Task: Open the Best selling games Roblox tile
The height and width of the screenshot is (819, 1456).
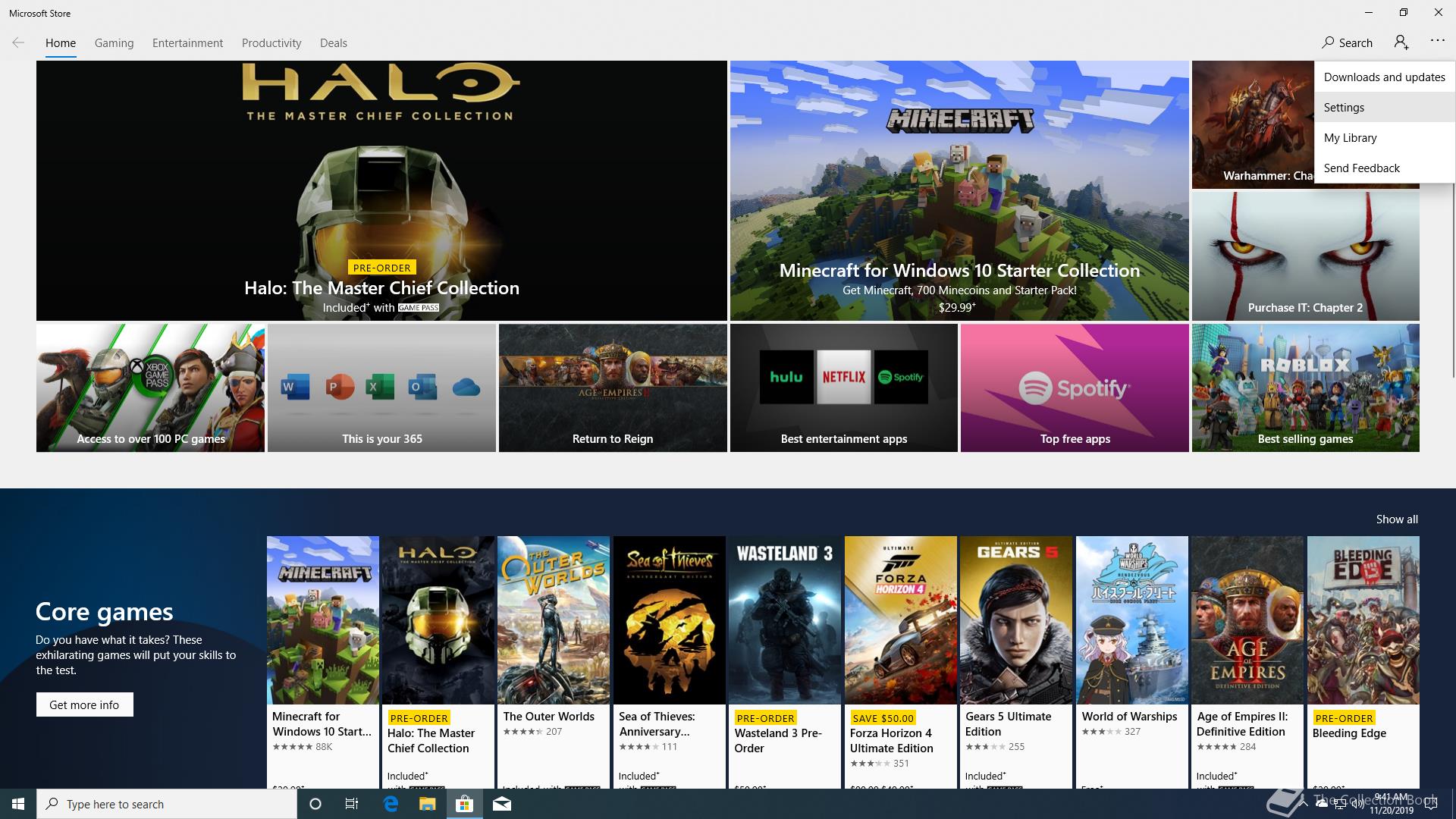Action: (x=1305, y=388)
